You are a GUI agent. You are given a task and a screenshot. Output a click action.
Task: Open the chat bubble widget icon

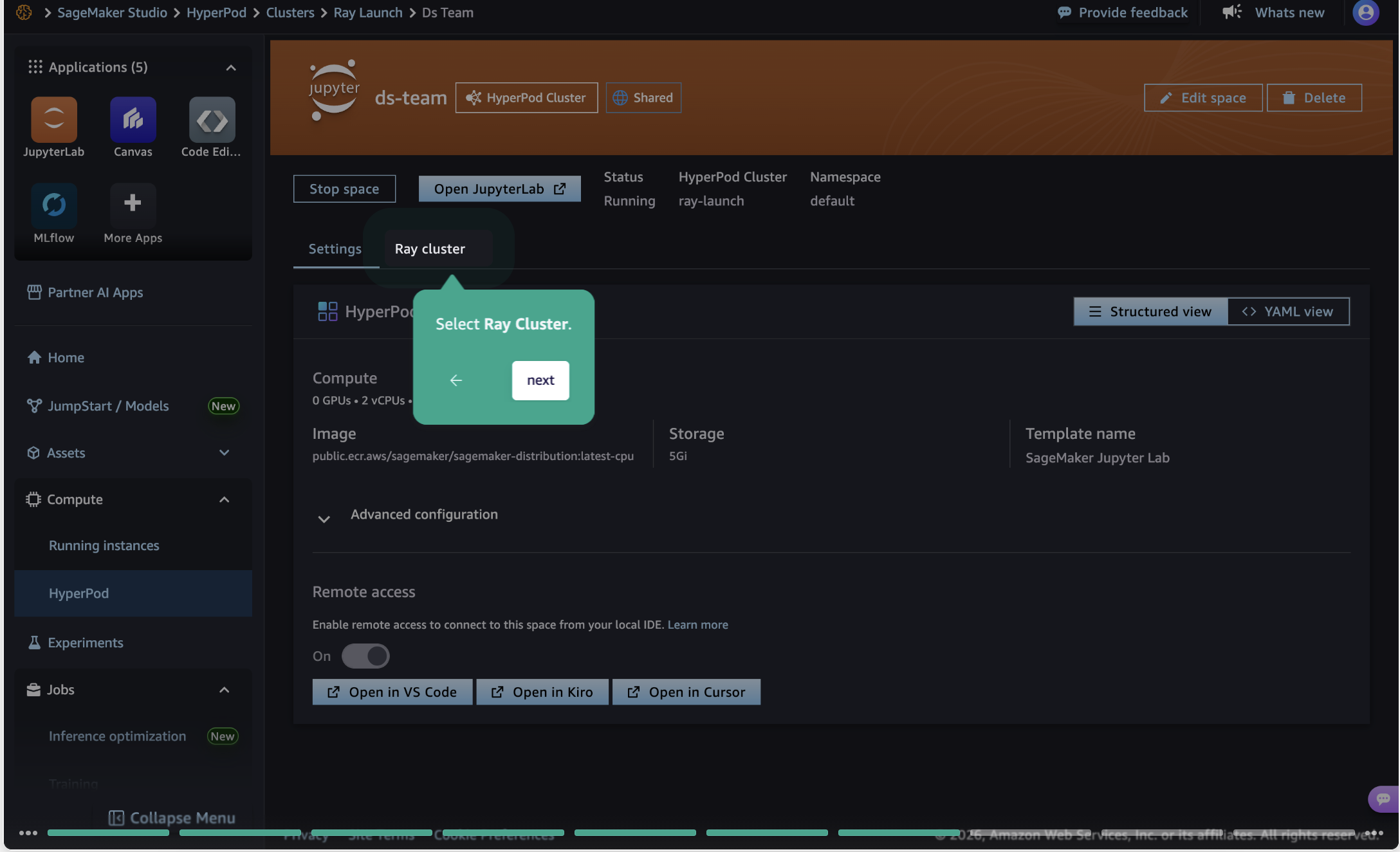click(1383, 799)
